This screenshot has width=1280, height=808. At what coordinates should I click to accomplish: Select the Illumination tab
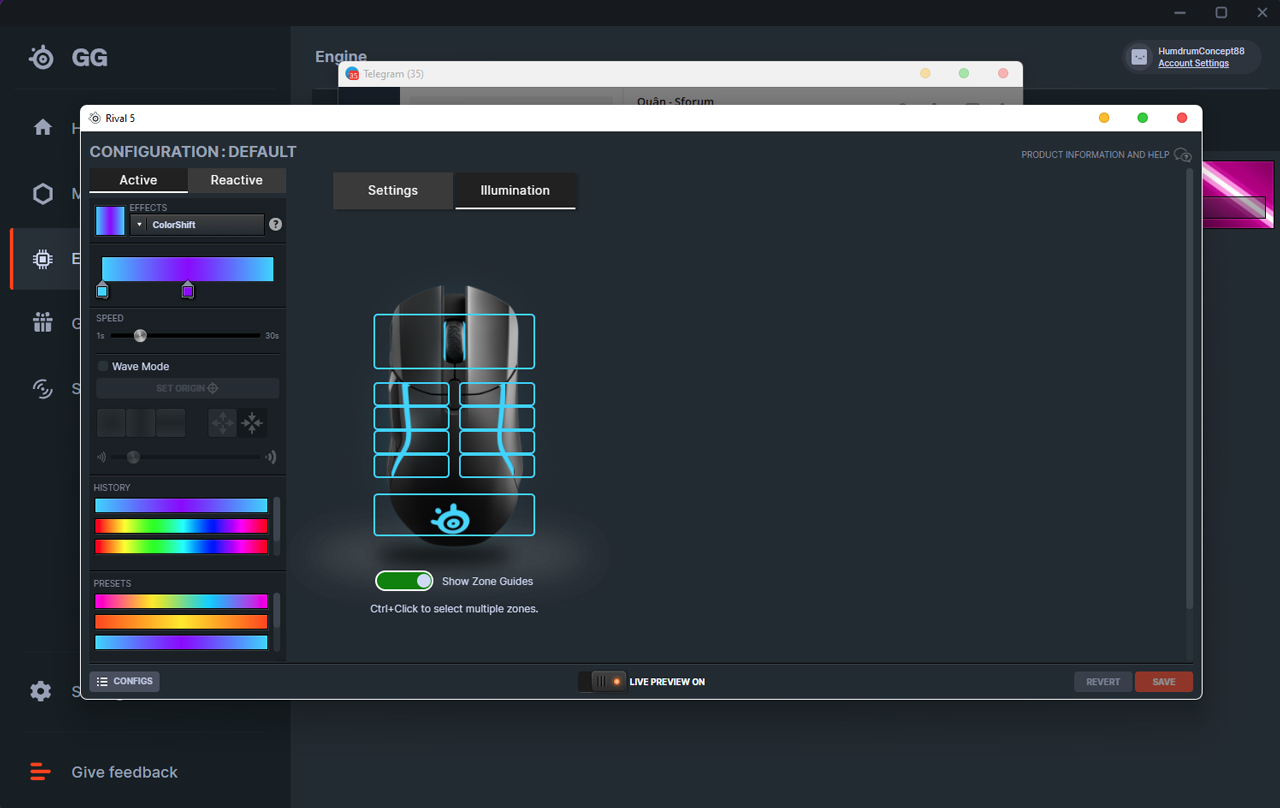[x=515, y=190]
